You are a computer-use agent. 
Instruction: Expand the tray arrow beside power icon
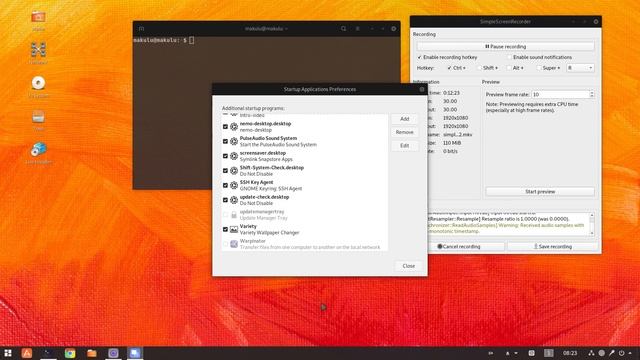pos(631,353)
